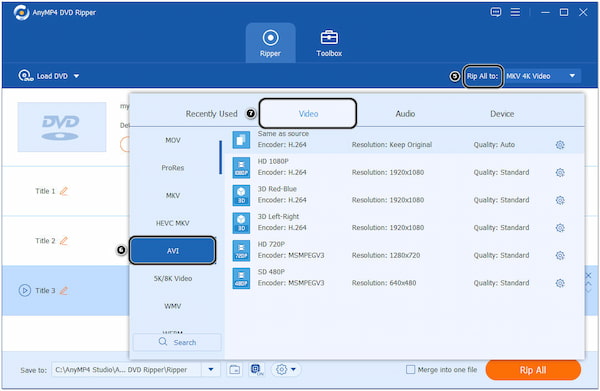Toggle hardware acceleration icon
Screen dimensions: 600x391
(257, 370)
